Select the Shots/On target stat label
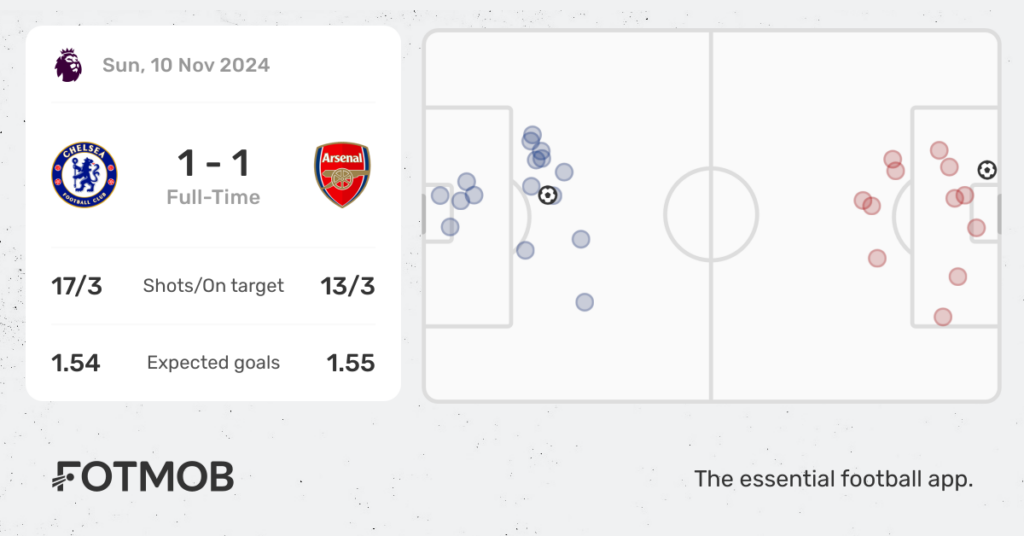Screen dimensions: 1024x536 (x=214, y=286)
